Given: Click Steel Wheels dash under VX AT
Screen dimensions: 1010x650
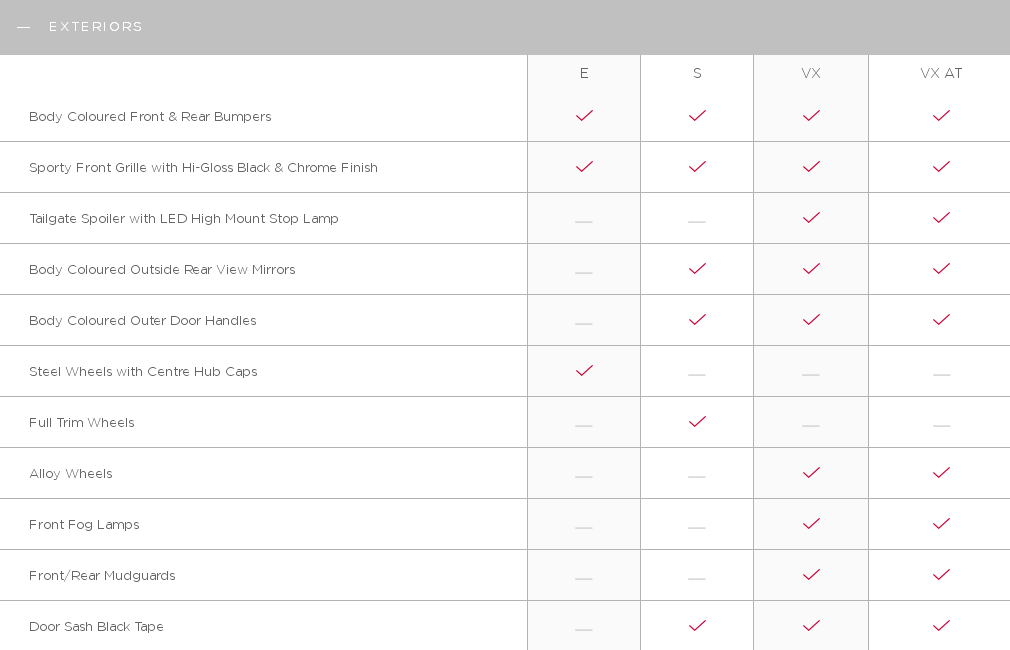Looking at the screenshot, I should pyautogui.click(x=941, y=374).
